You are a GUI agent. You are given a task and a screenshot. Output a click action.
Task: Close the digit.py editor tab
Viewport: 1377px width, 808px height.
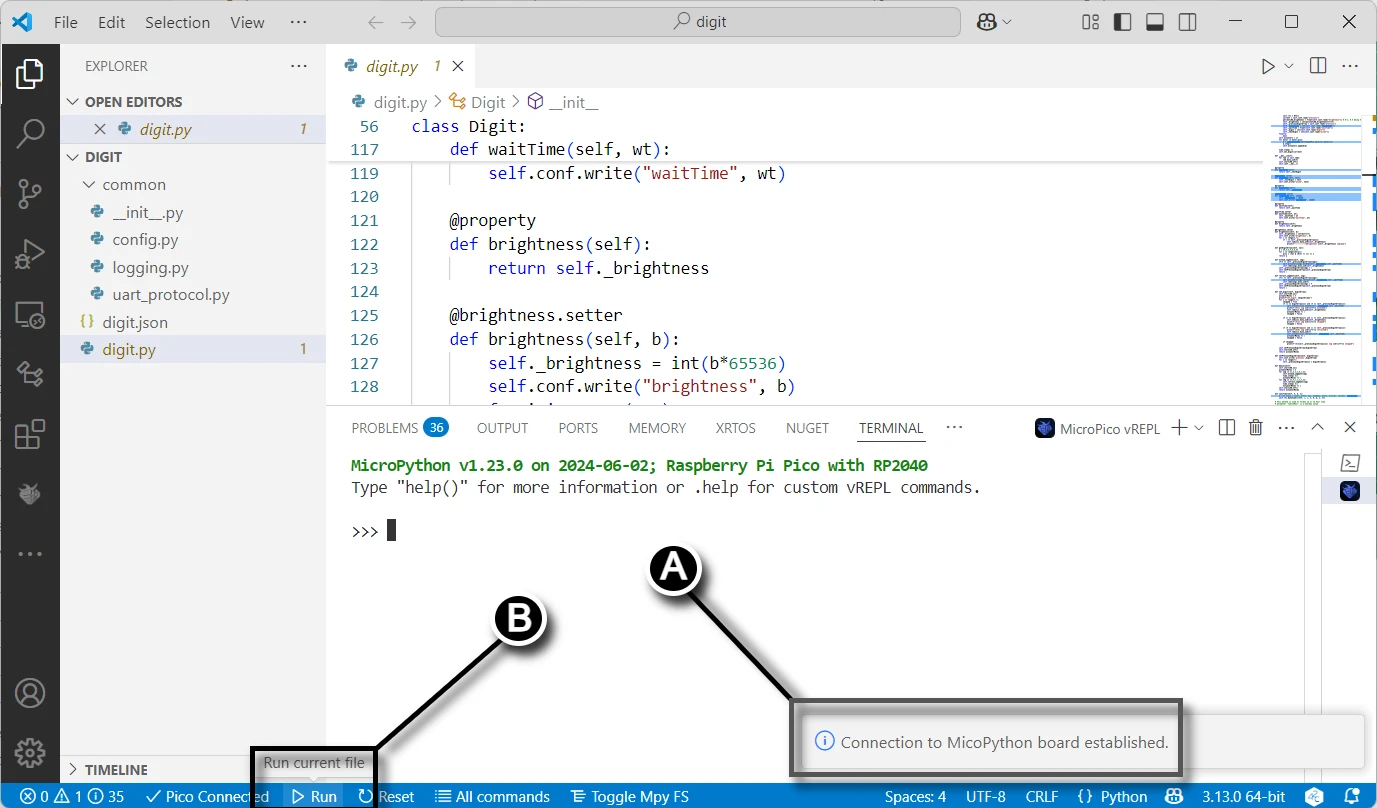point(458,66)
